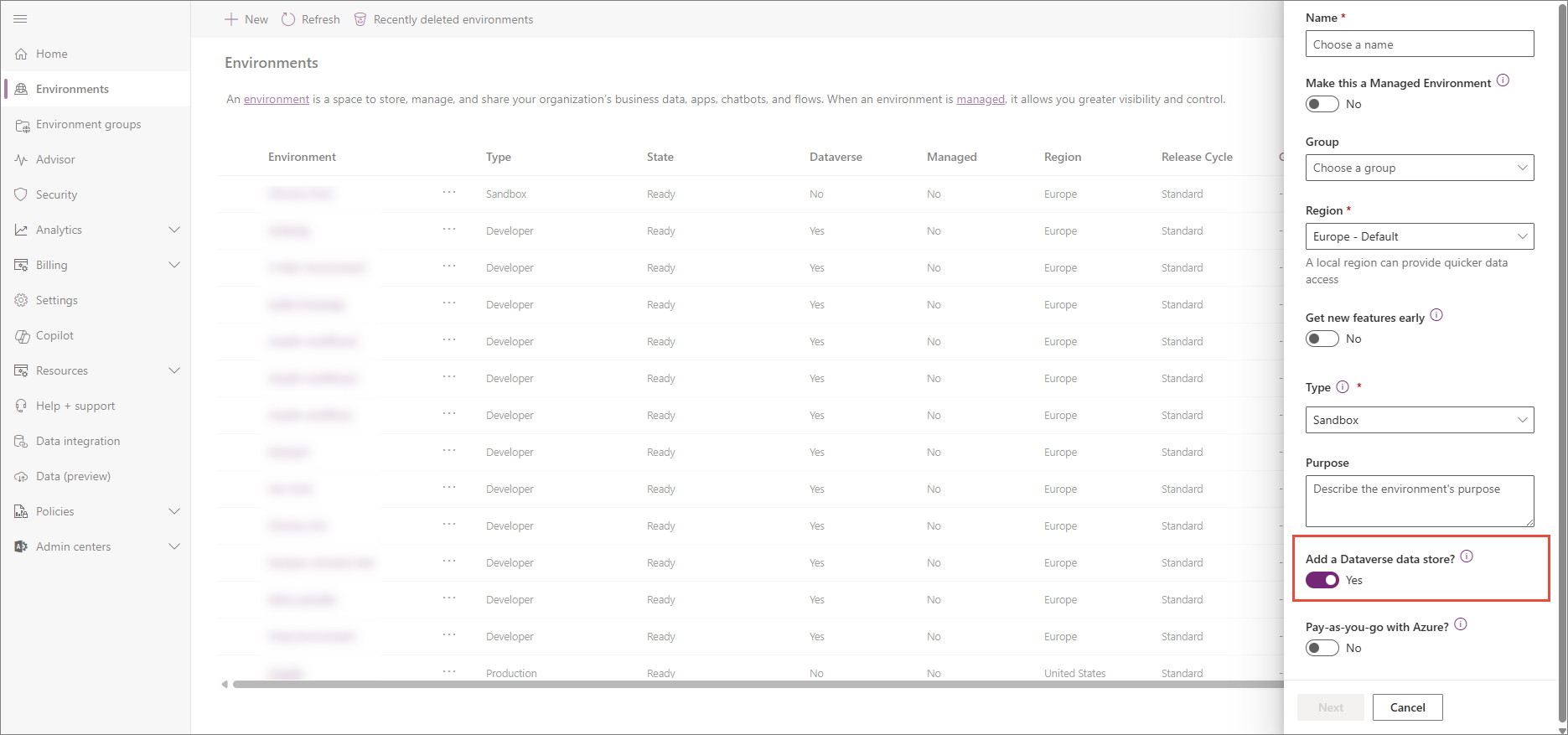
Task: Click the Billing icon
Action: click(x=21, y=265)
